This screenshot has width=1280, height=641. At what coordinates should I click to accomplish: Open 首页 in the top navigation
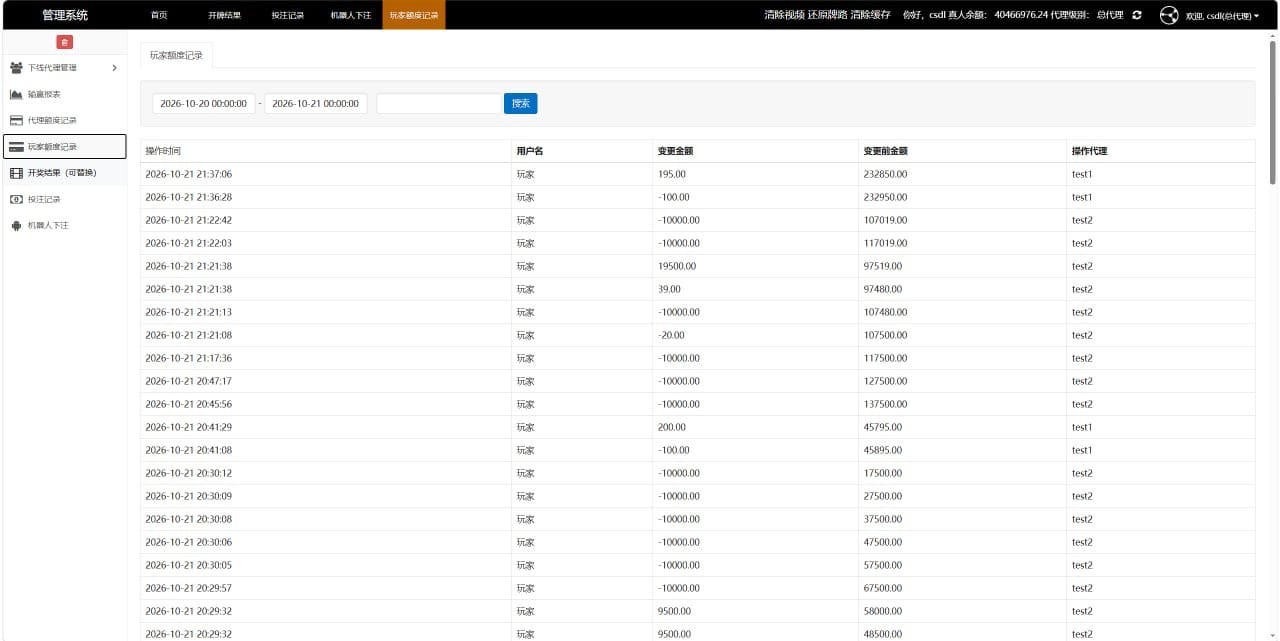pos(159,15)
